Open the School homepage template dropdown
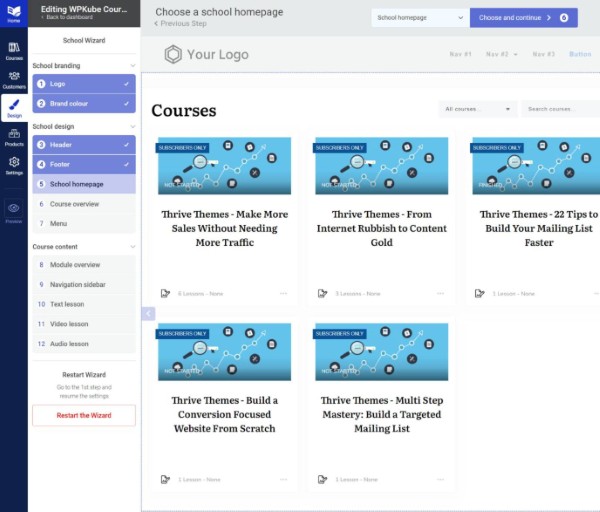This screenshot has width=600, height=512. point(419,18)
